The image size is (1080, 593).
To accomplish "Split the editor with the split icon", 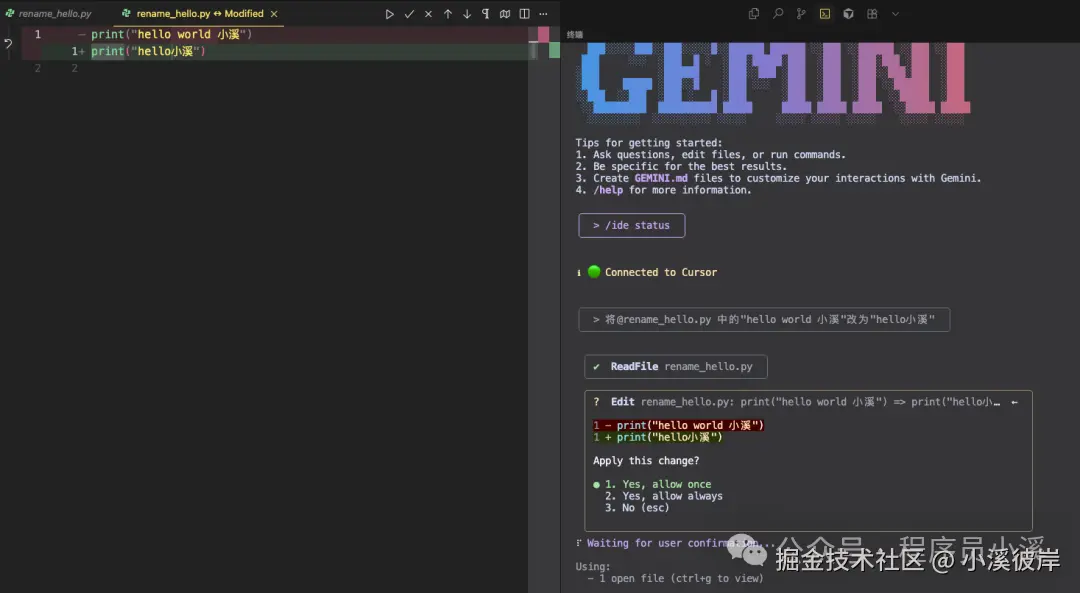I will click(524, 14).
